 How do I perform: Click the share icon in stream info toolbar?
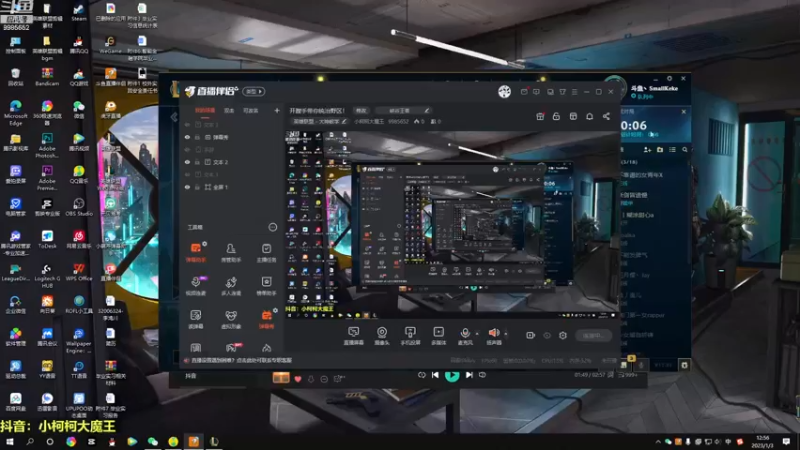pos(606,116)
